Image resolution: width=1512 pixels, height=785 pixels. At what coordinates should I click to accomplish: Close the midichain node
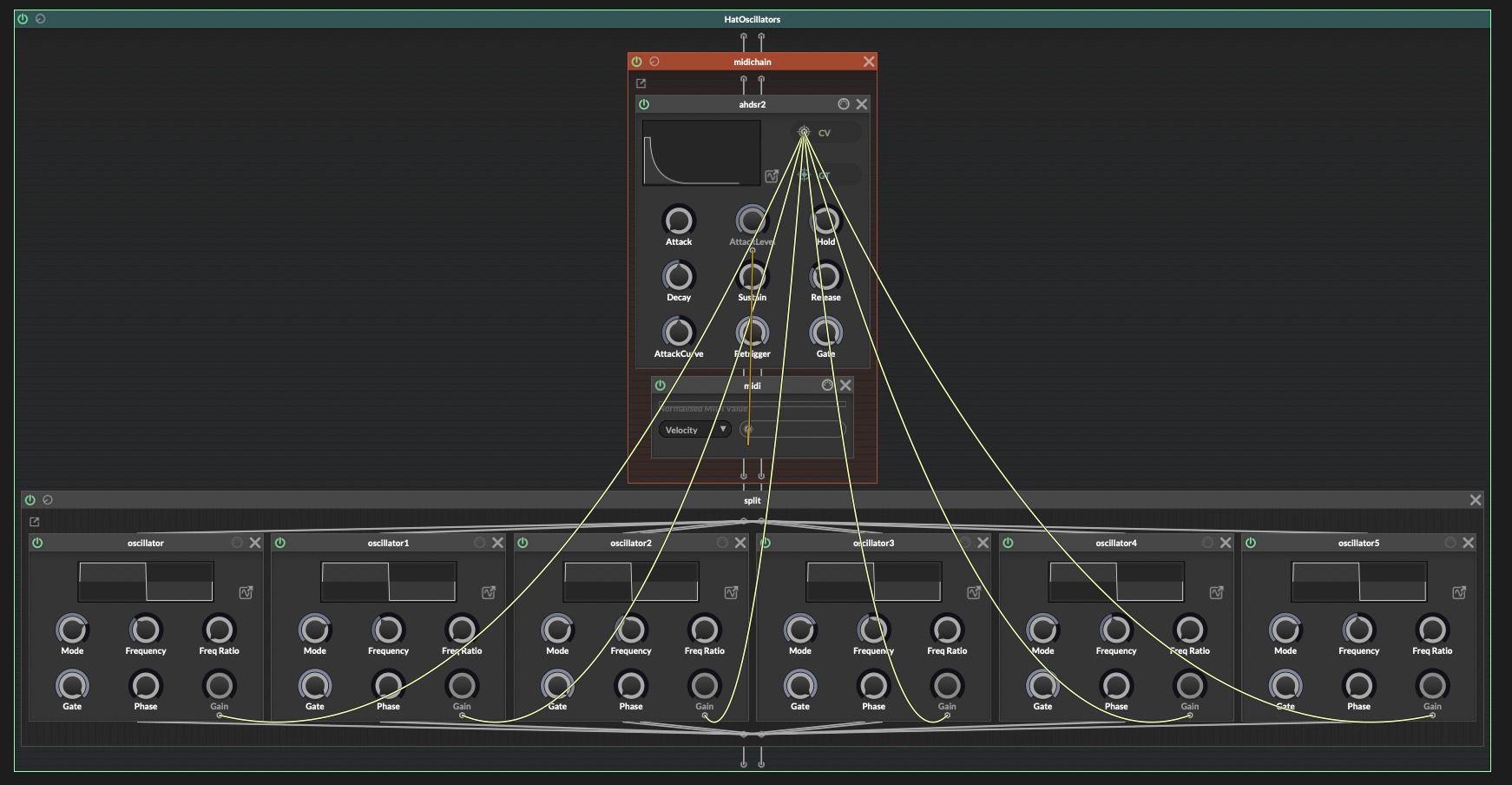869,62
